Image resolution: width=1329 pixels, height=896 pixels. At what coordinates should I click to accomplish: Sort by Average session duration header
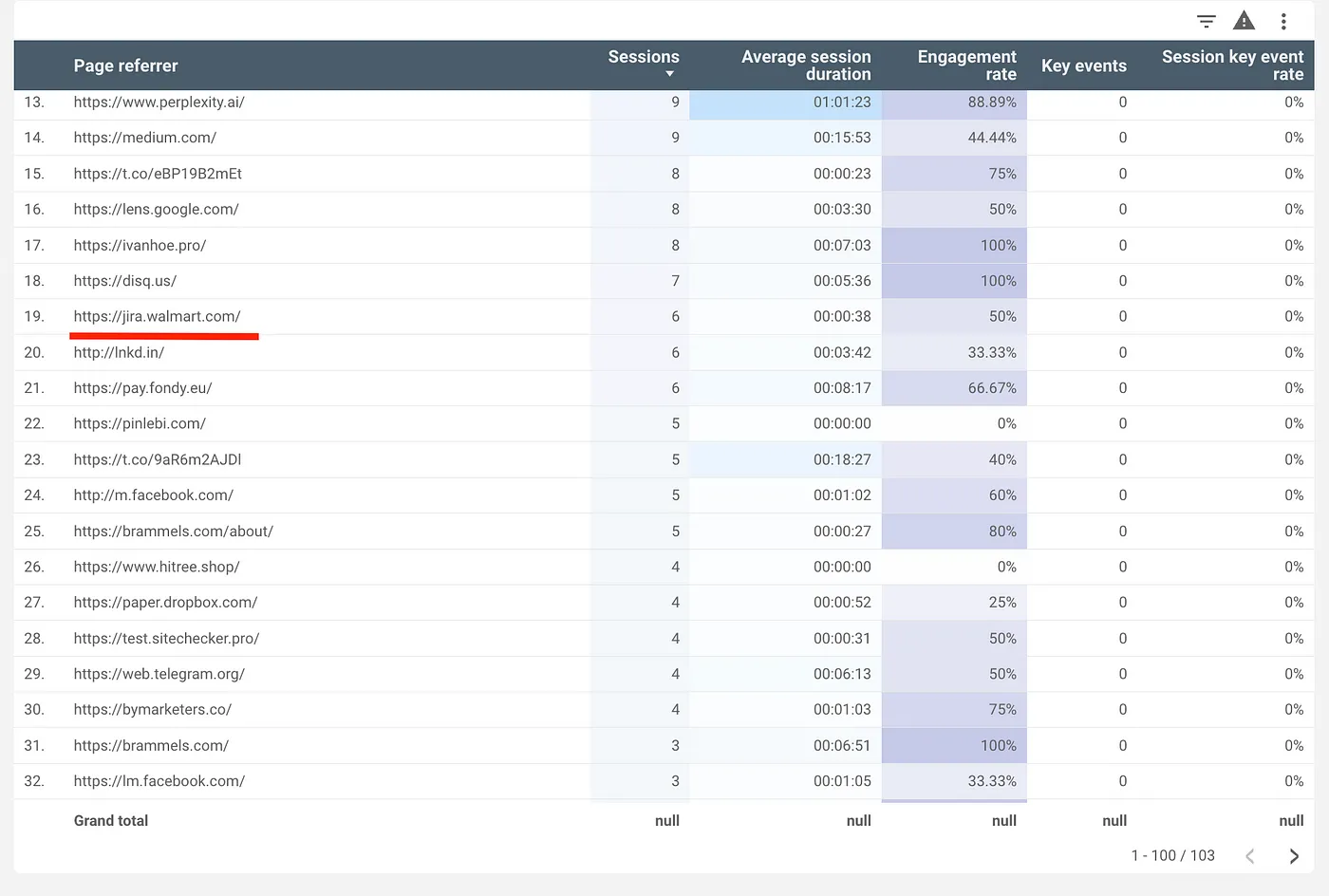pyautogui.click(x=806, y=65)
